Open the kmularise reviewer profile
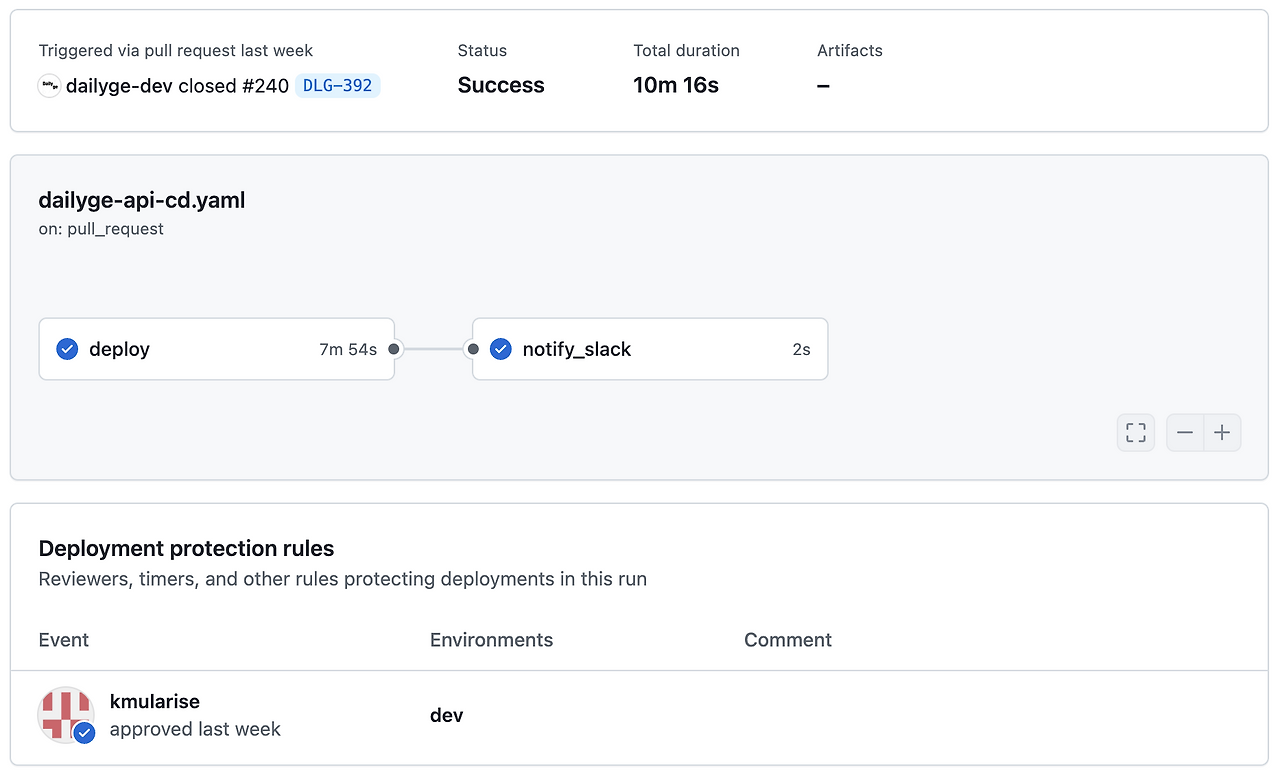1280x772 pixels. [x=155, y=701]
